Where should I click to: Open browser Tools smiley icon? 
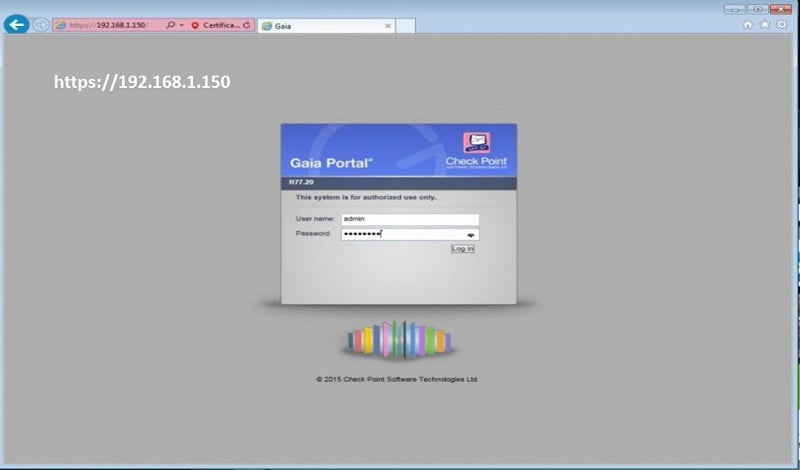click(x=782, y=24)
